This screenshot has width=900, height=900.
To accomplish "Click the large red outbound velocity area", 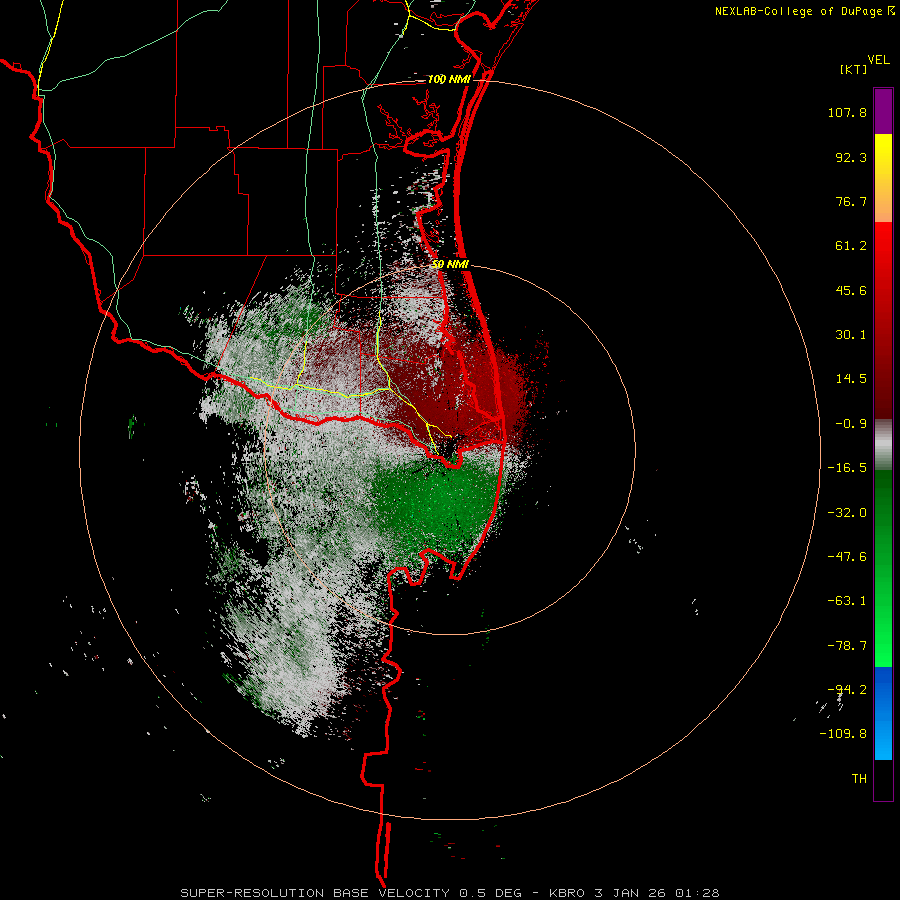I will [x=459, y=390].
